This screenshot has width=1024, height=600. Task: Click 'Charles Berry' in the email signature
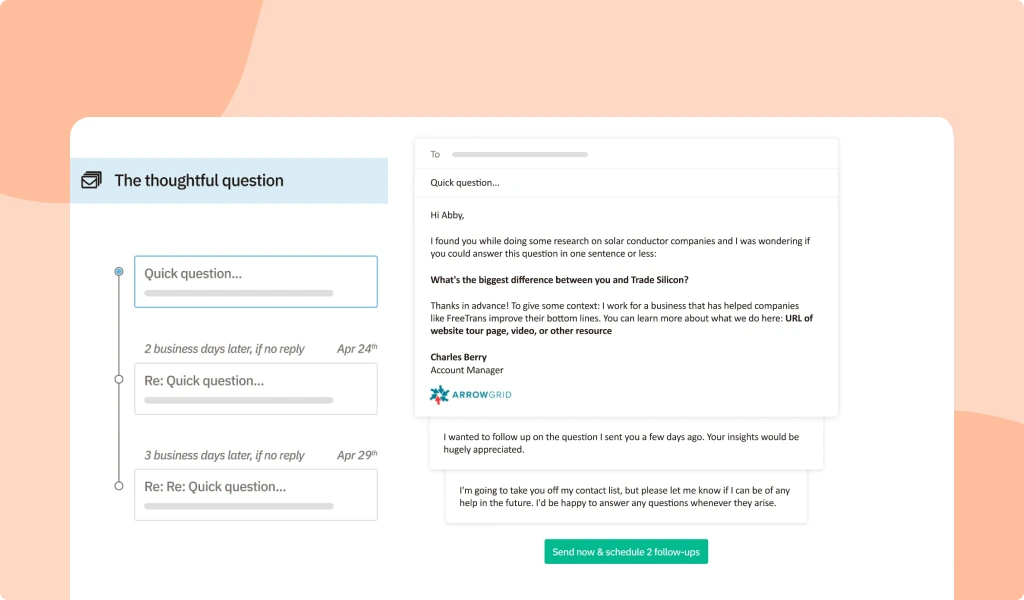pos(459,357)
